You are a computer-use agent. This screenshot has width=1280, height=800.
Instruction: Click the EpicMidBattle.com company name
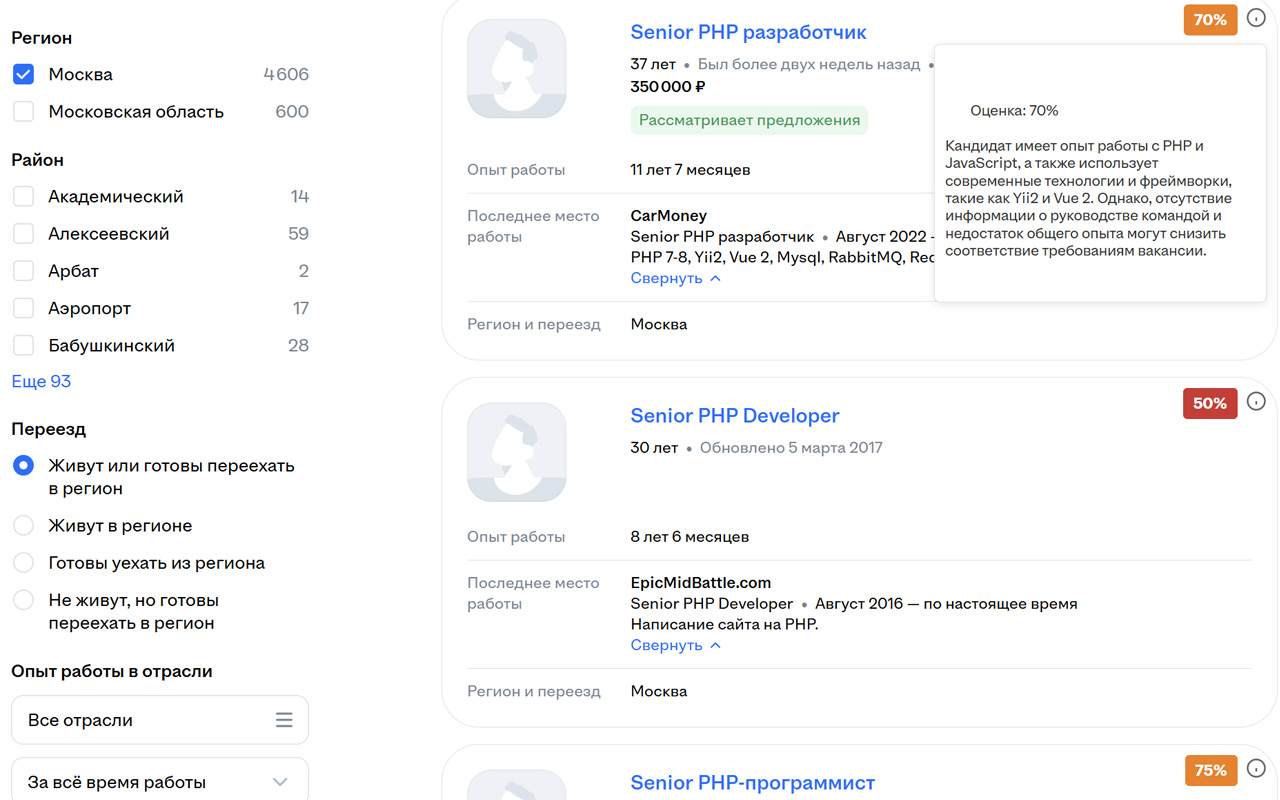[701, 582]
